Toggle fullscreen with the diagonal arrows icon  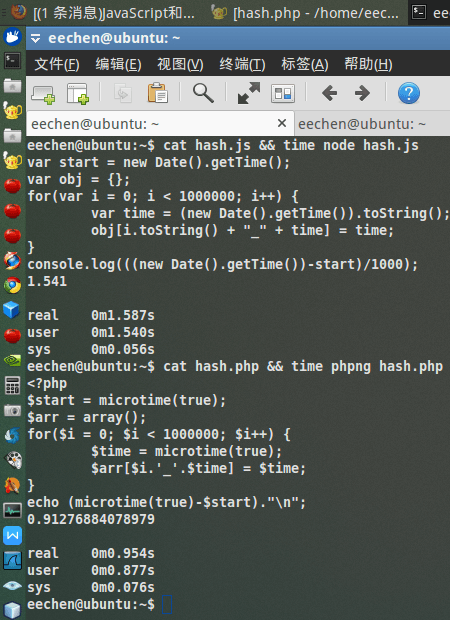click(x=249, y=93)
